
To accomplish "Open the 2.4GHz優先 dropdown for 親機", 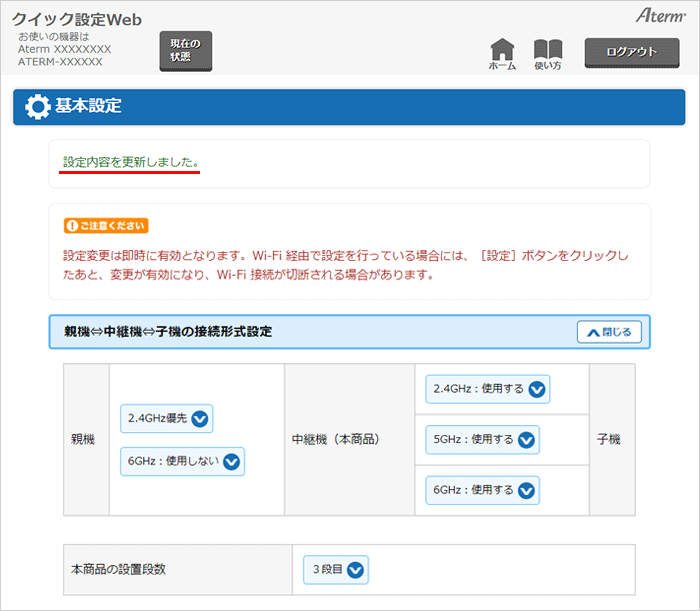I will 166,418.
